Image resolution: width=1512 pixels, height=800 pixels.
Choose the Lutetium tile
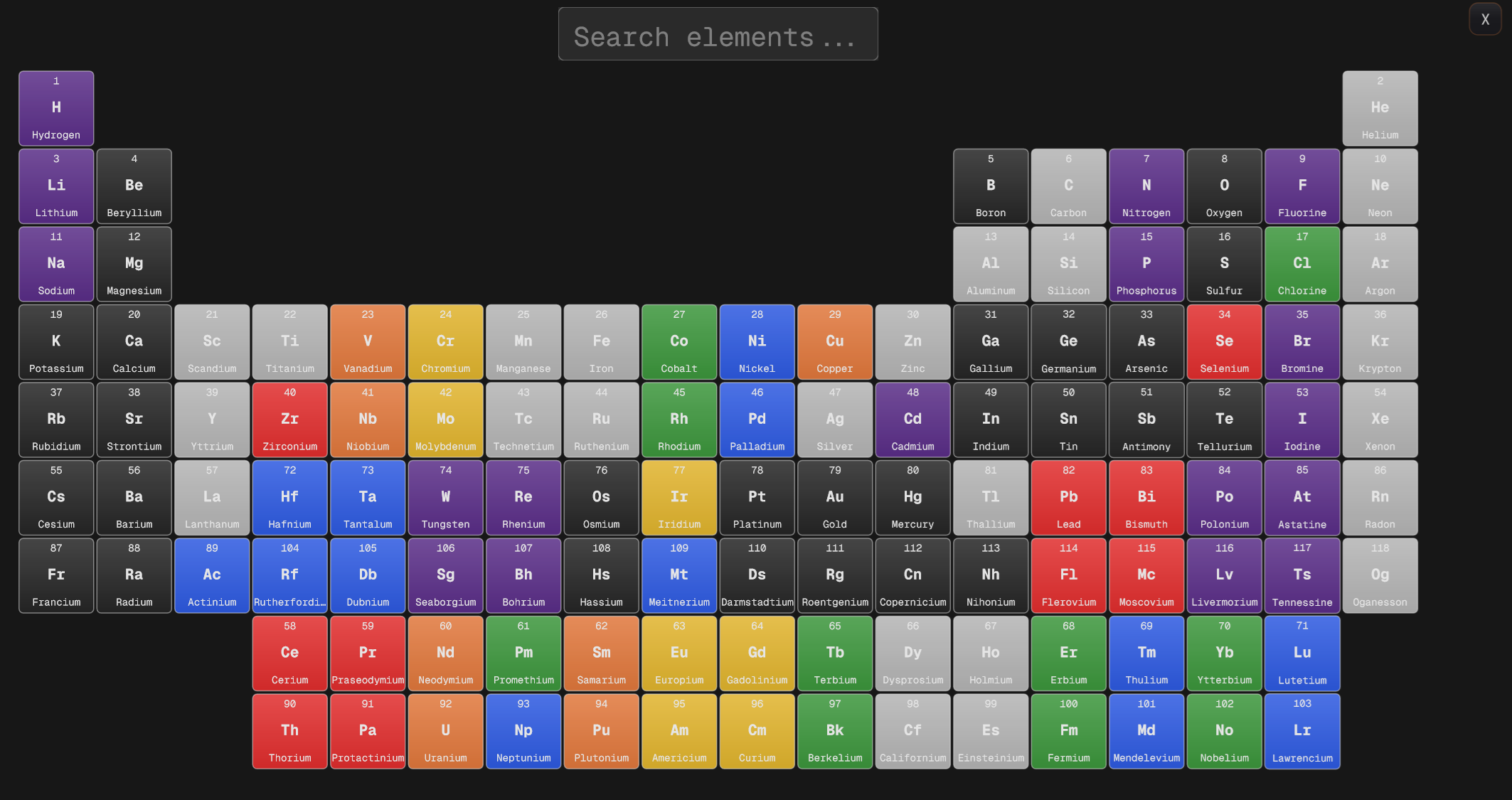1302,654
